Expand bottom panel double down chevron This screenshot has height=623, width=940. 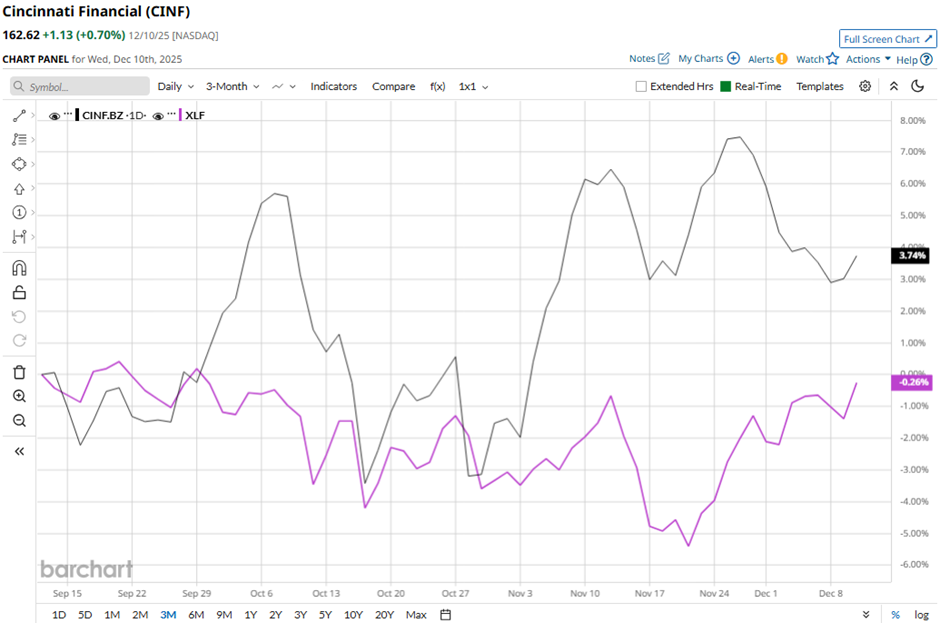866,615
